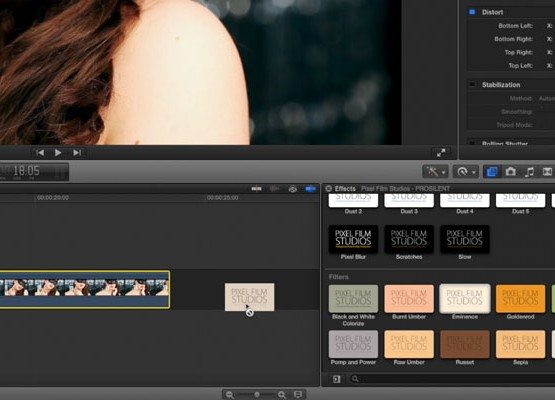
Task: Open the clip appearance options button
Action: 298,394
